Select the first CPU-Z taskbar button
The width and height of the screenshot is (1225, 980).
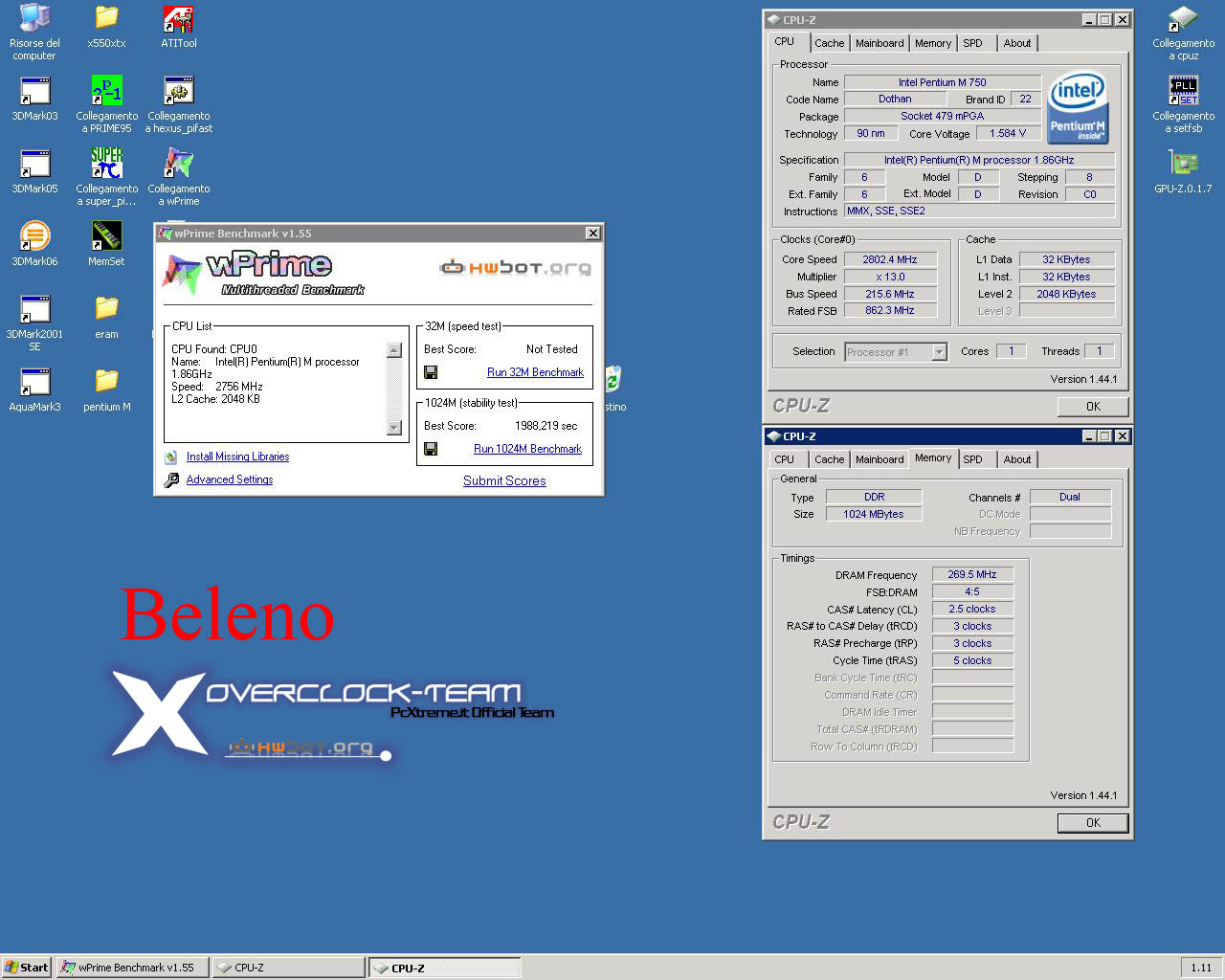pos(288,968)
